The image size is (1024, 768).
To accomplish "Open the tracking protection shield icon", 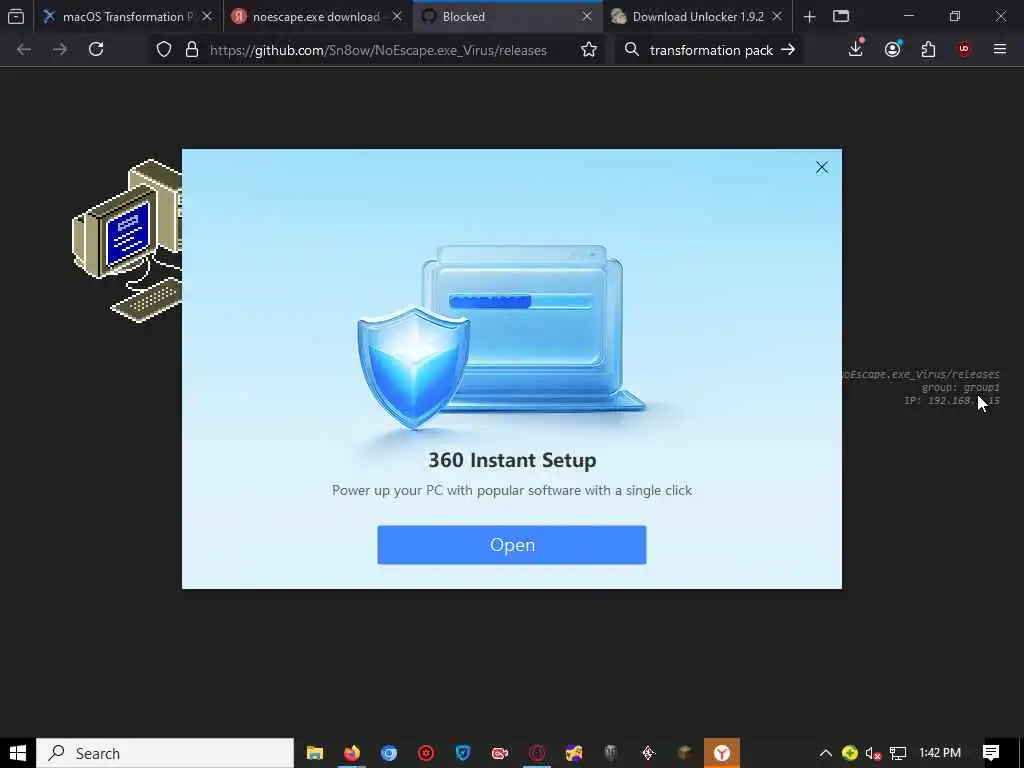I will 164,50.
